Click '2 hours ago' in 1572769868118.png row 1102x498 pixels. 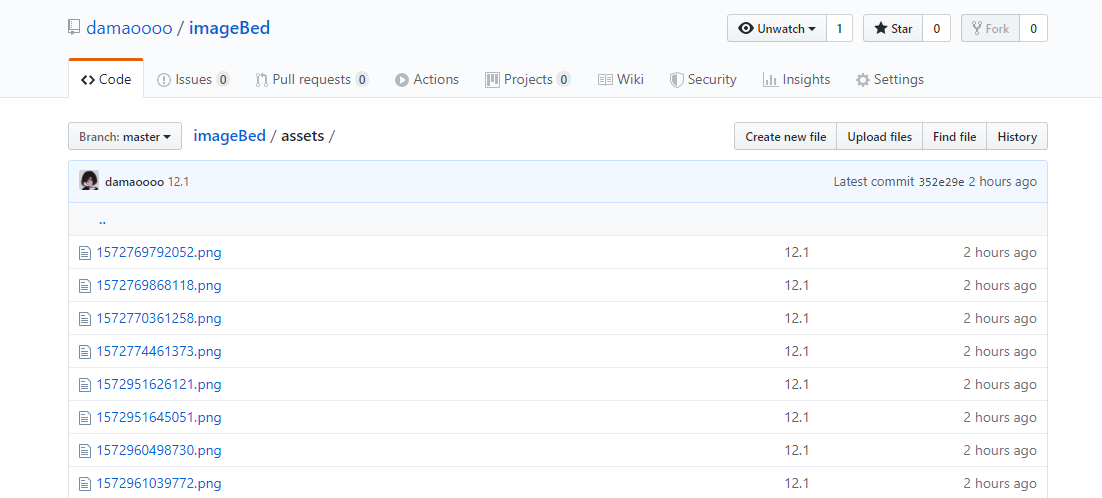click(999, 285)
